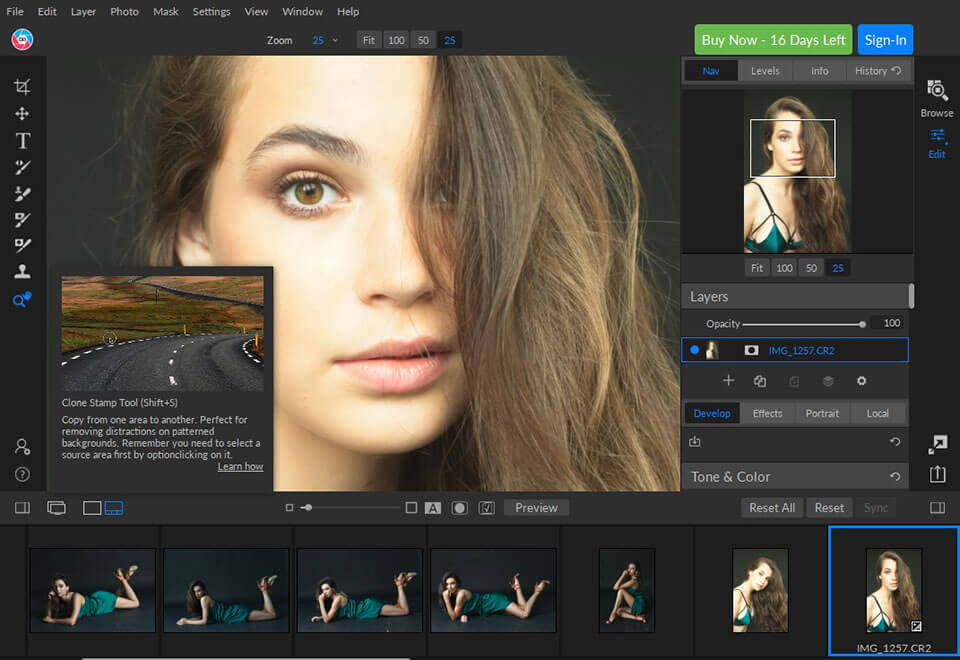The width and height of the screenshot is (960, 660).
Task: Open the Zoom percentage dropdown
Action: tap(325, 40)
